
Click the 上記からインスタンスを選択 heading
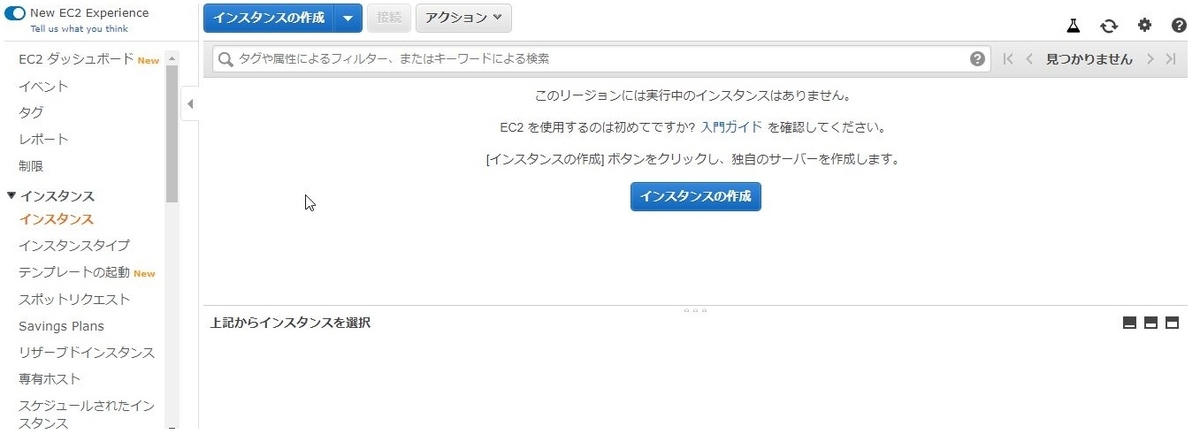pos(291,323)
